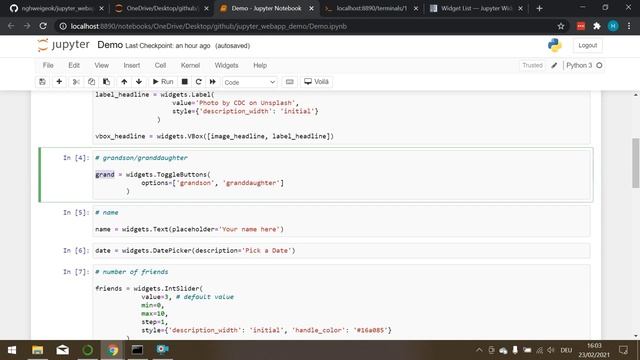Click the Logout button
This screenshot has width=640, height=360.
(x=587, y=45)
